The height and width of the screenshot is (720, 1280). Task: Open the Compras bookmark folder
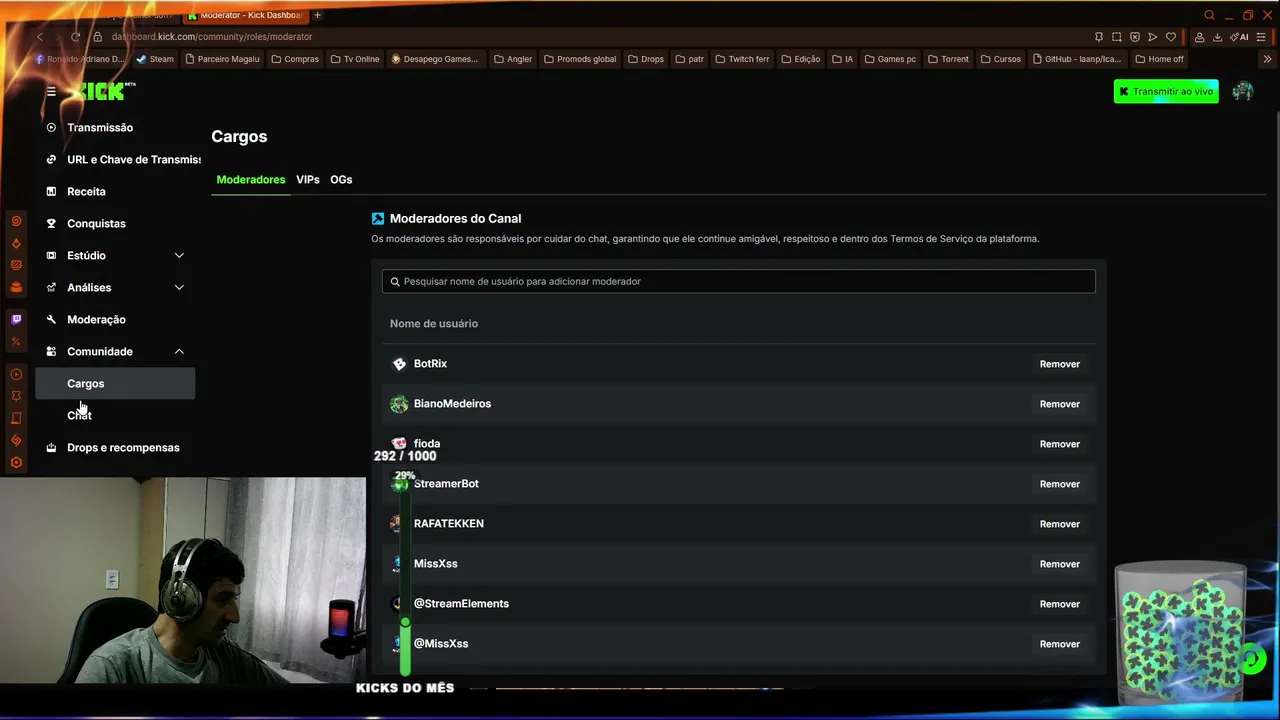coord(295,59)
